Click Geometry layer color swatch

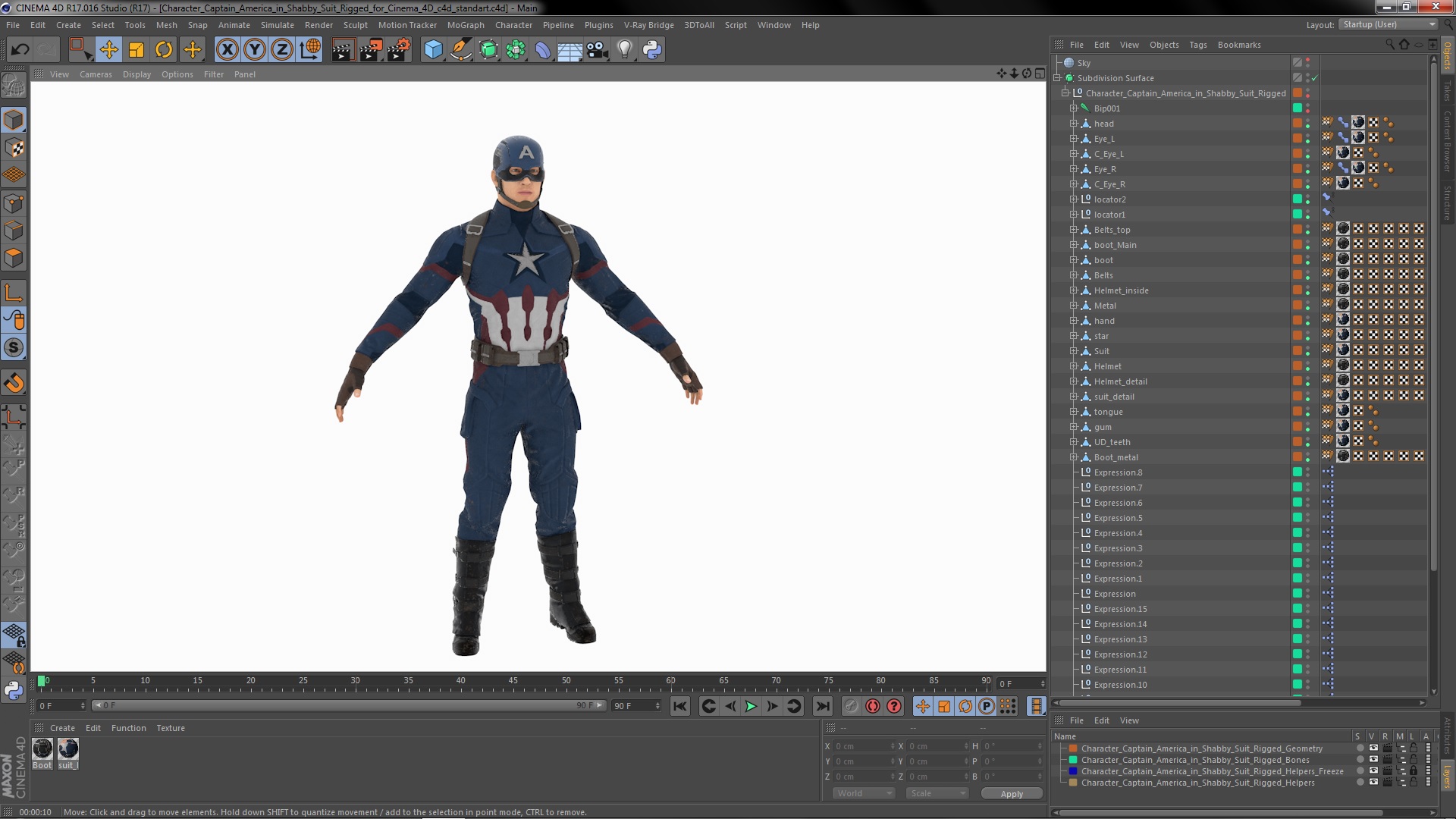tap(1073, 748)
